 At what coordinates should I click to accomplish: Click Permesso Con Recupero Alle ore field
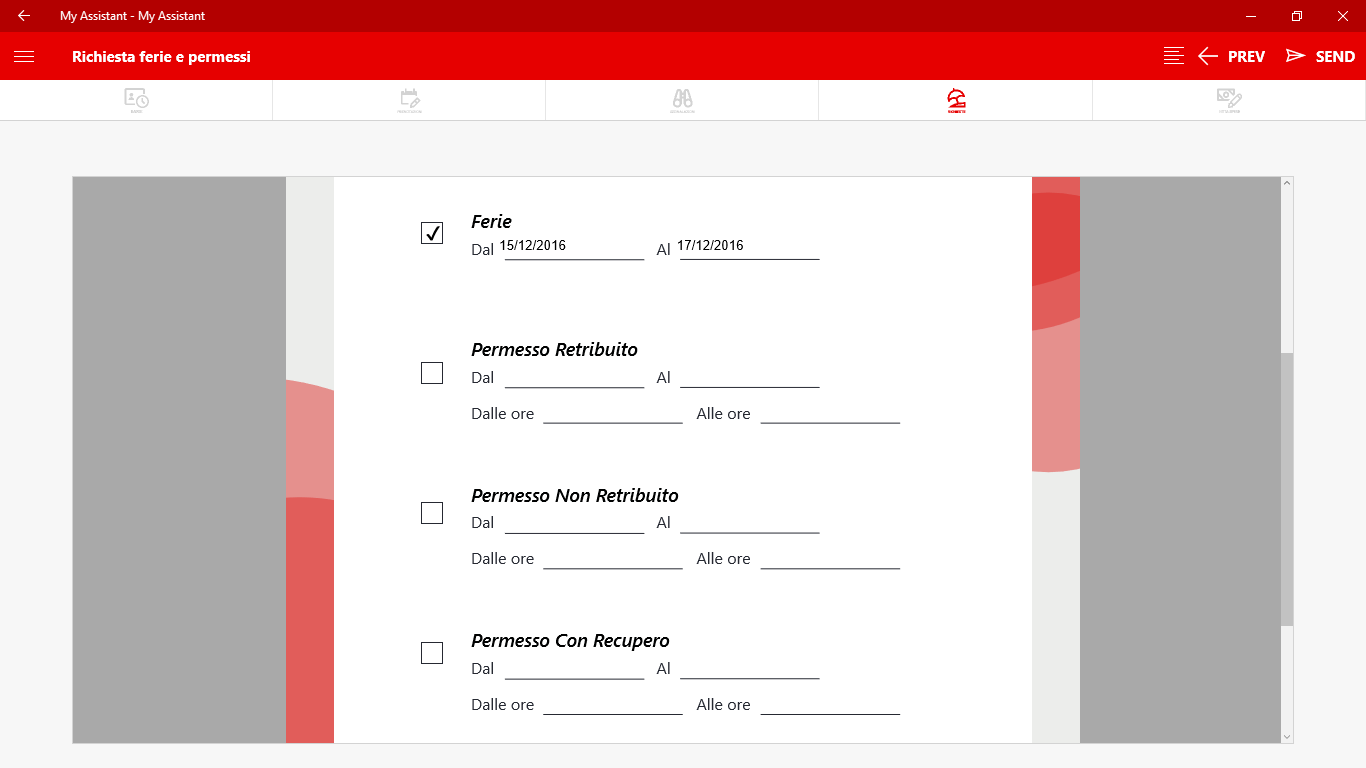(830, 704)
